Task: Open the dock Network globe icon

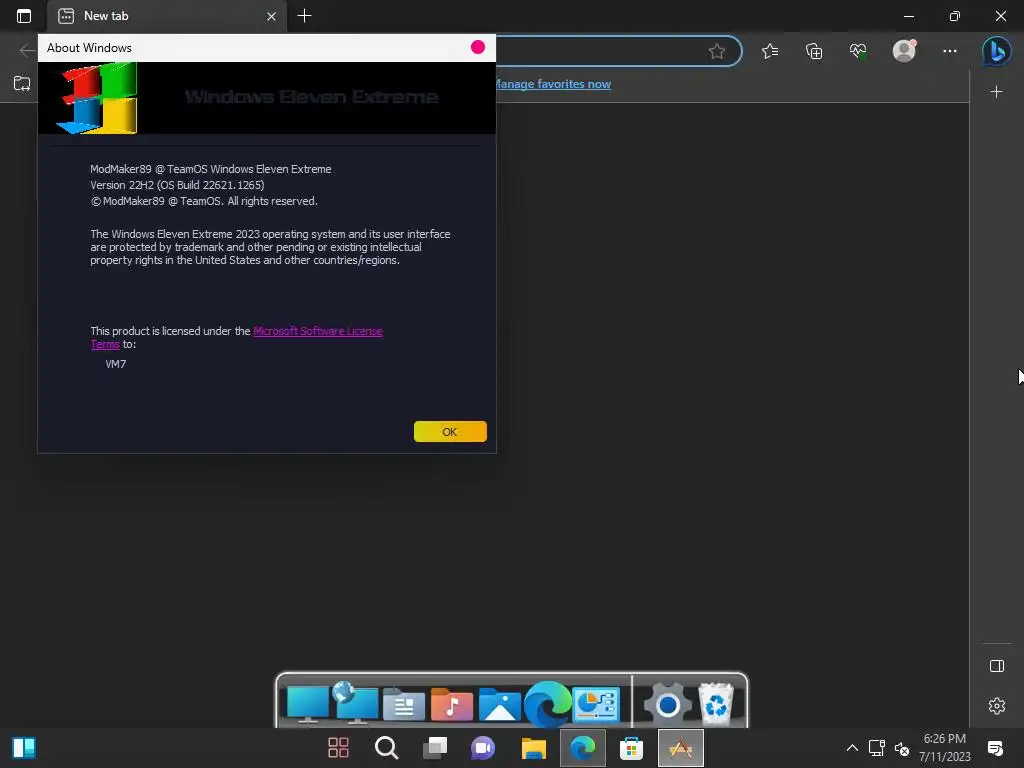Action: pos(355,703)
